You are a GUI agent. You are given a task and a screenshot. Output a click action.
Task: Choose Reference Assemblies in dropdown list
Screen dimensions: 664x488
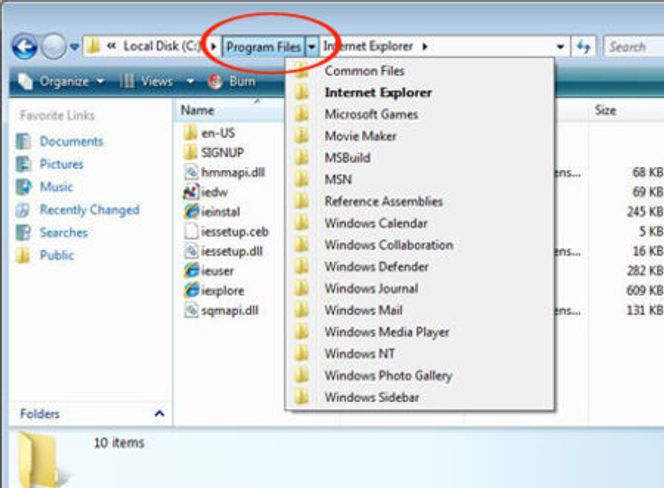420,201
